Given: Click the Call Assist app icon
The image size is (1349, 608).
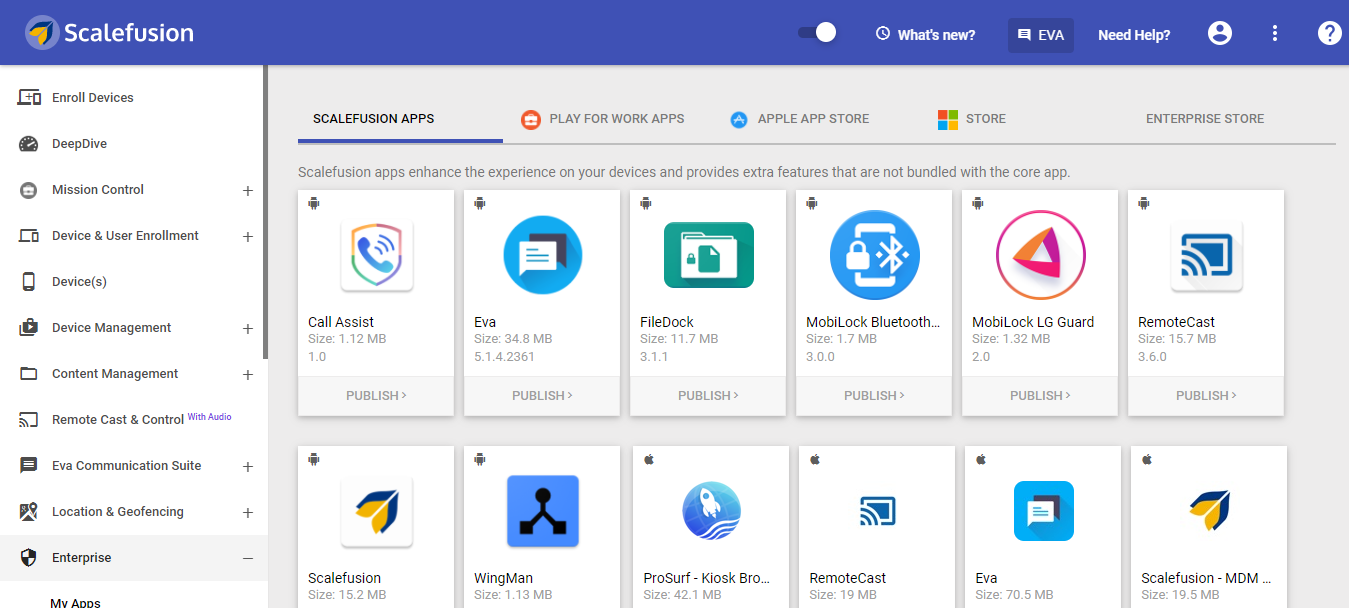Looking at the screenshot, I should 377,257.
